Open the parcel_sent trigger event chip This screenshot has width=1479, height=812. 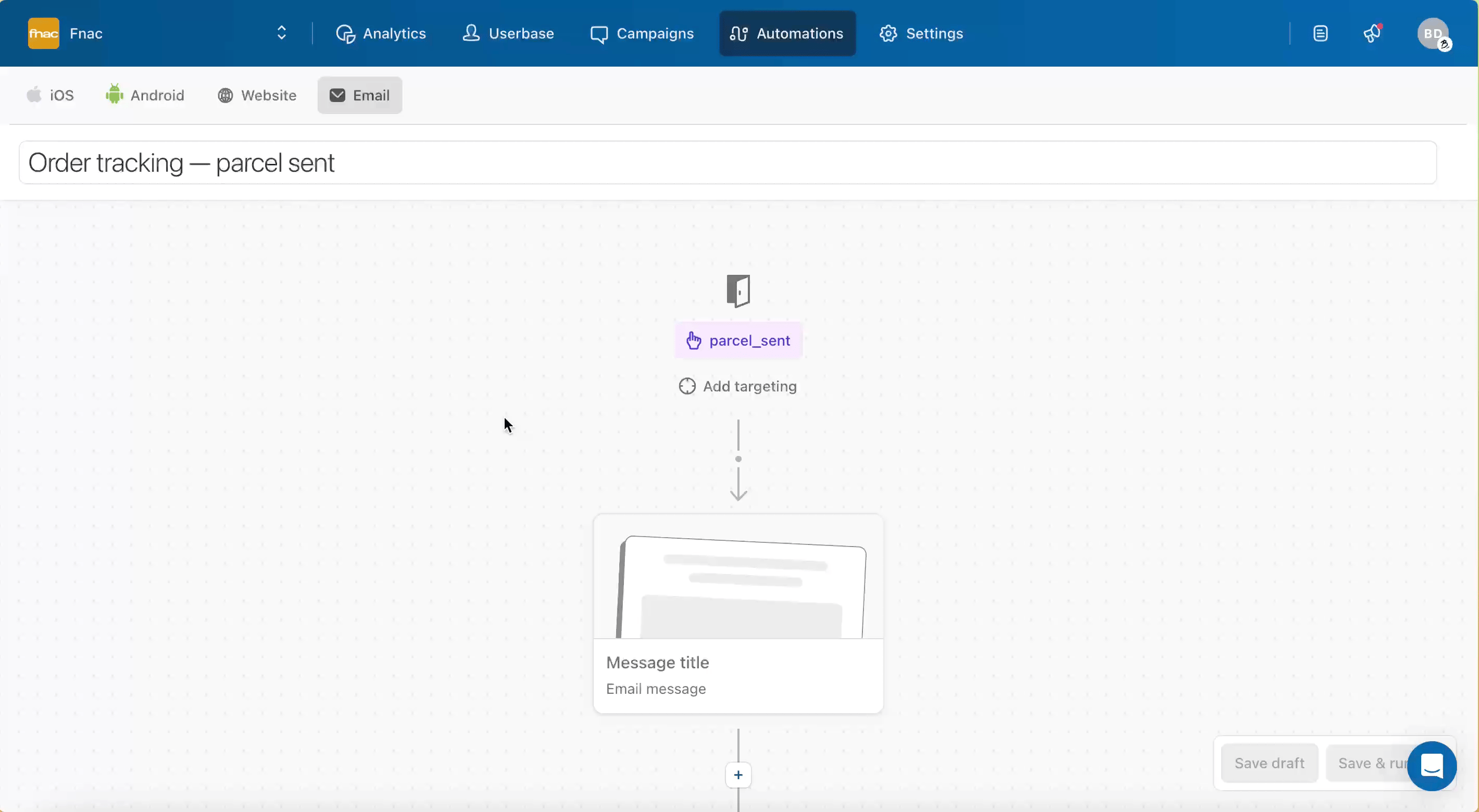[738, 341]
